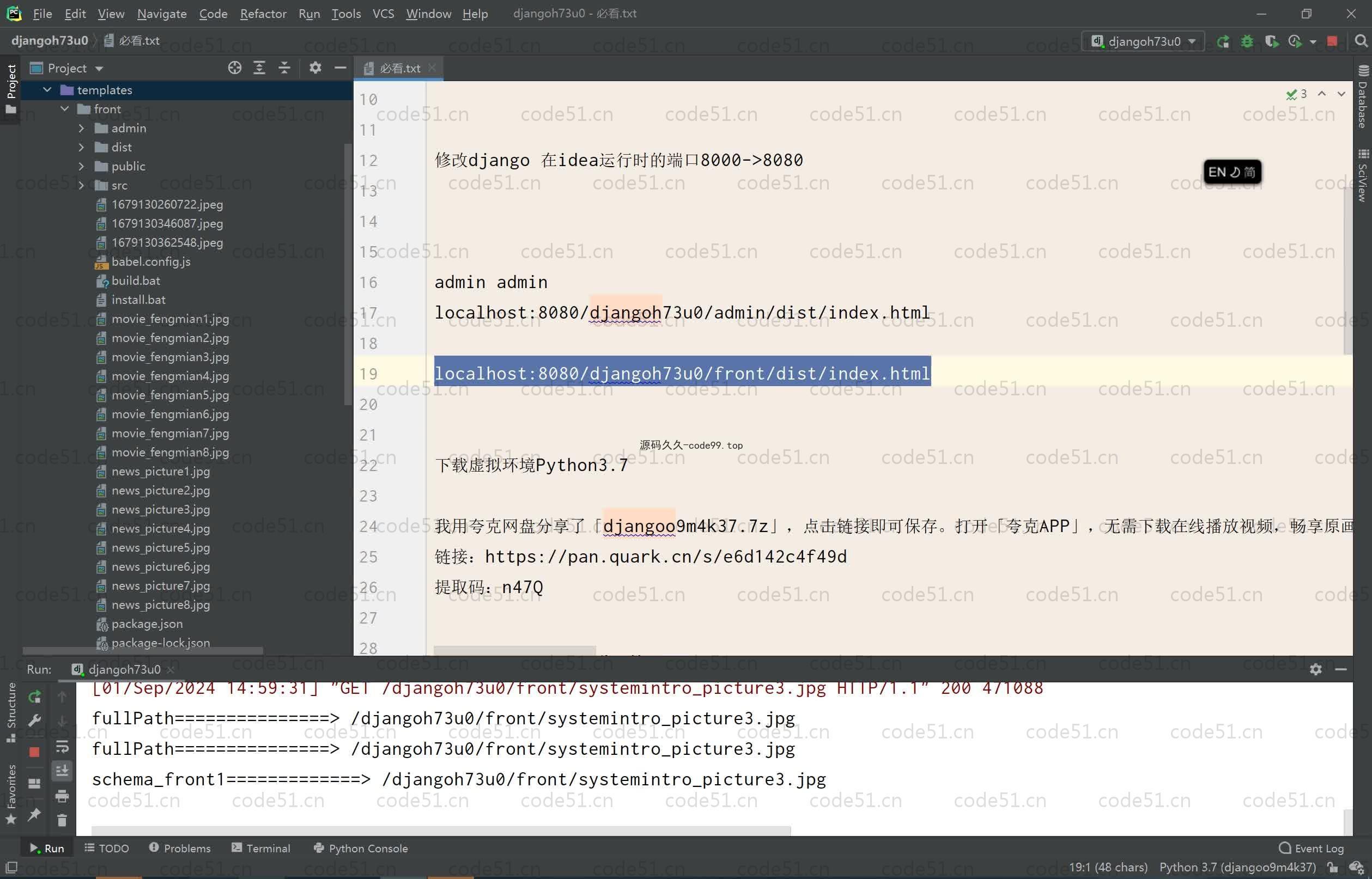Collapse the templates folder
Viewport: 1372px width, 879px height.
pos(47,90)
